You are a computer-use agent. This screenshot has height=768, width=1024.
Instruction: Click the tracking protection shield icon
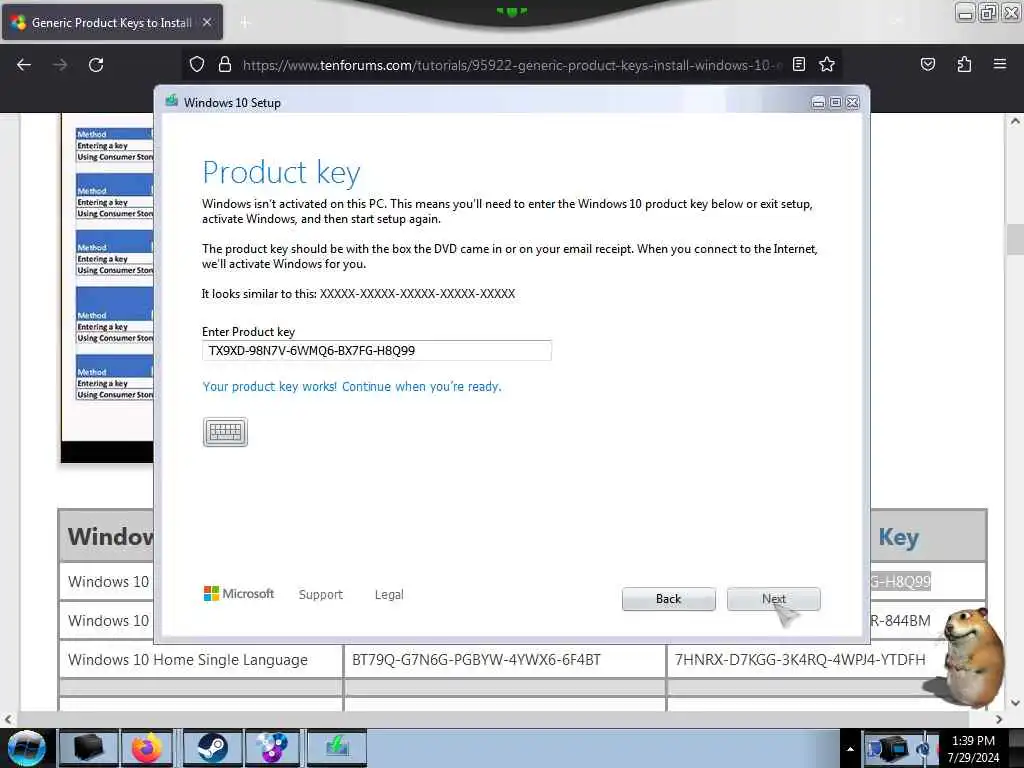(x=197, y=64)
